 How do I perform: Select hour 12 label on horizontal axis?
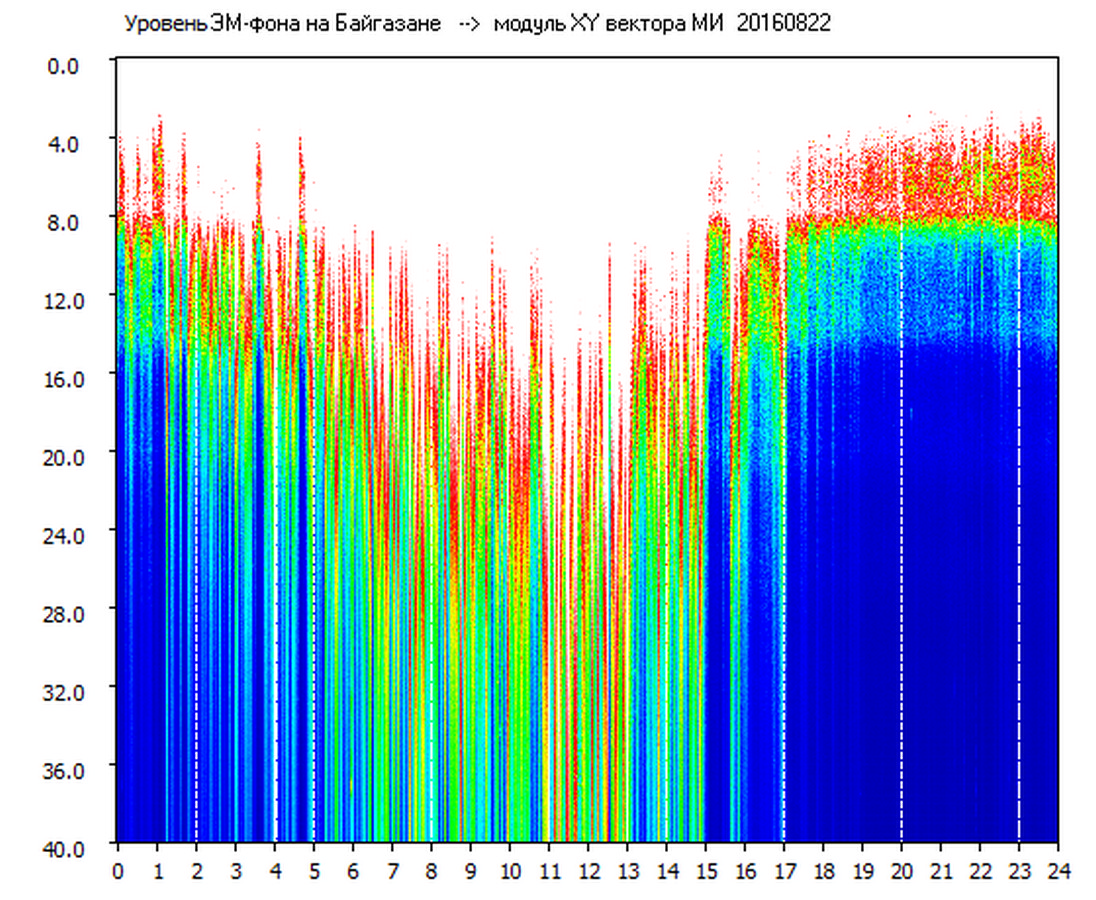pyautogui.click(x=588, y=871)
